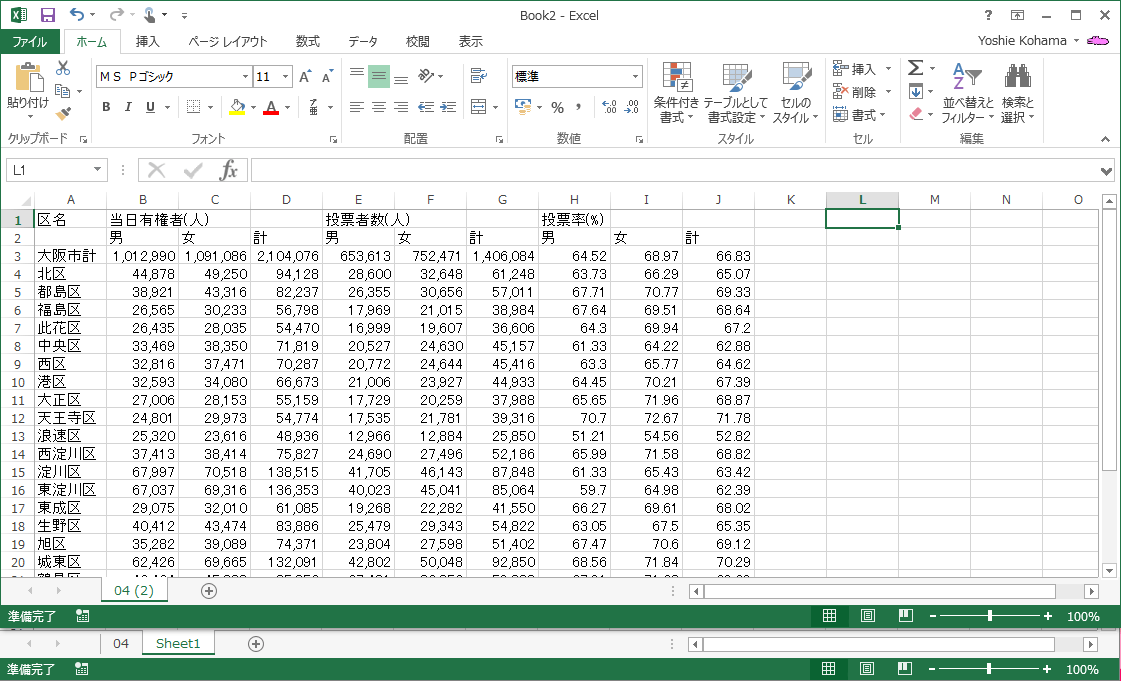Increase decimal places
1121x681 pixels.
pos(609,107)
